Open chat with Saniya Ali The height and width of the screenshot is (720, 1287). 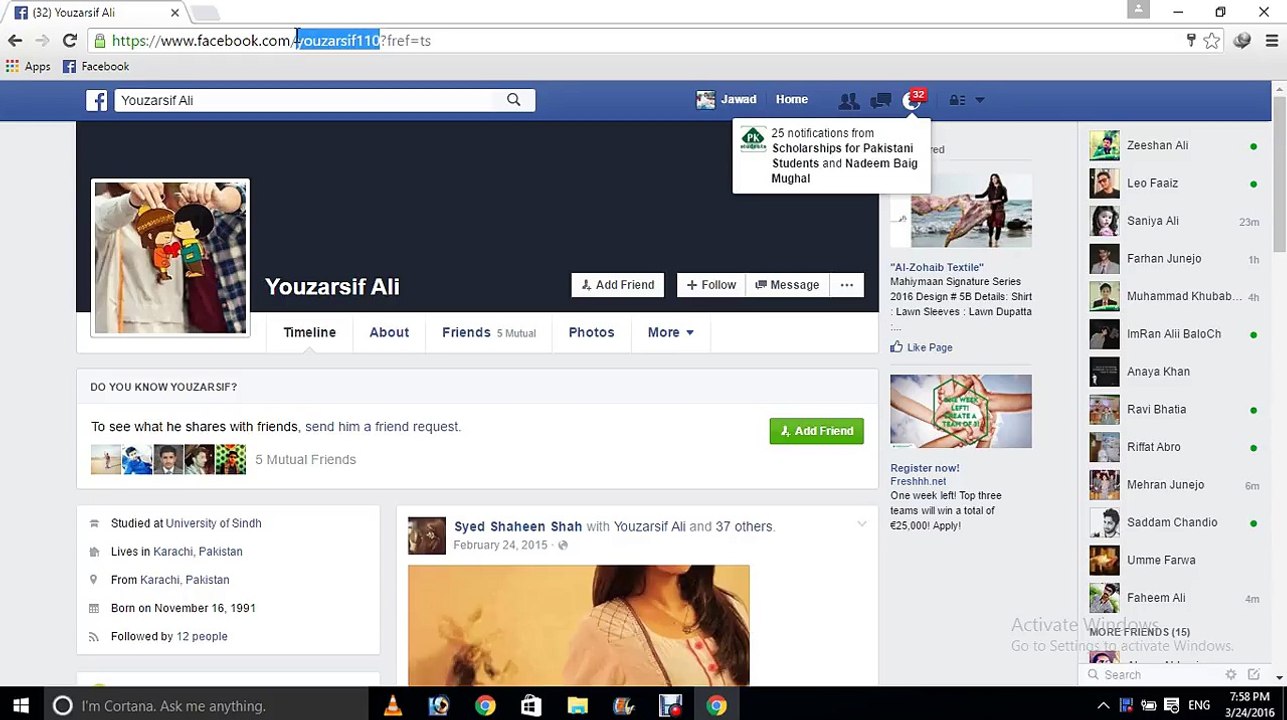1175,221
